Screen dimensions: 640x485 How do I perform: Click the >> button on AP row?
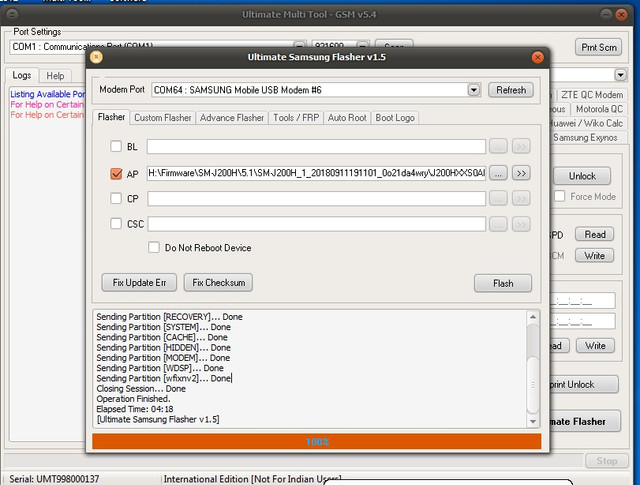[x=521, y=174]
